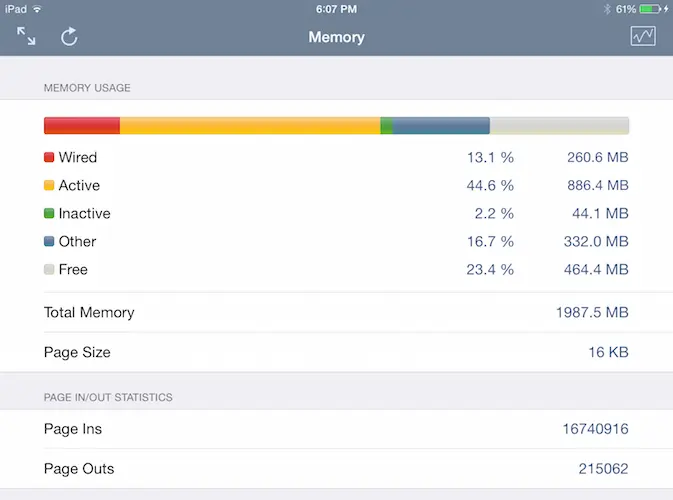Viewport: 673px width, 500px height.
Task: Tap the gray Free segment of usage bar
Action: pos(559,126)
